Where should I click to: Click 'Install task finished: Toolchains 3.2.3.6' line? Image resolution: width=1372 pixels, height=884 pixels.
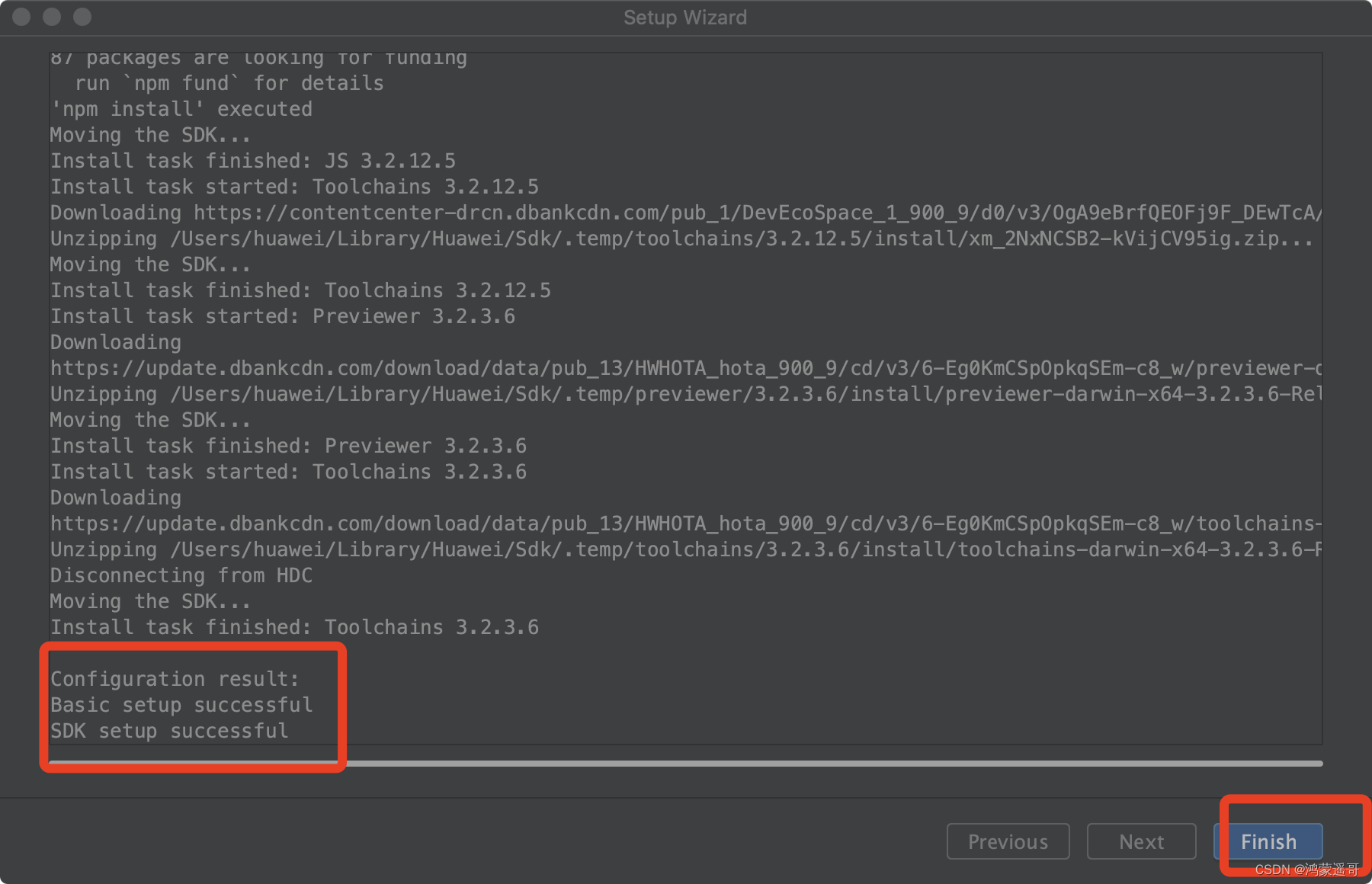click(294, 627)
